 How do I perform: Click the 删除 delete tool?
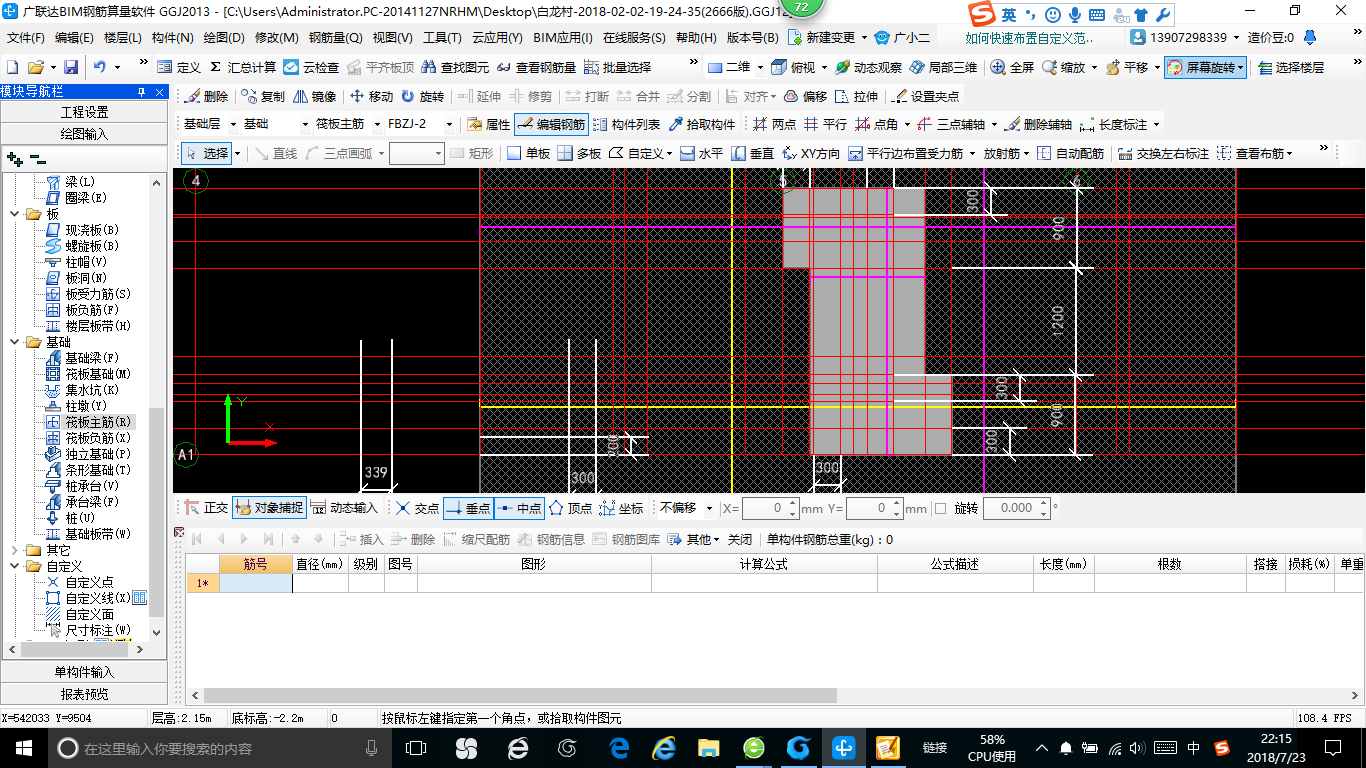pyautogui.click(x=206, y=96)
